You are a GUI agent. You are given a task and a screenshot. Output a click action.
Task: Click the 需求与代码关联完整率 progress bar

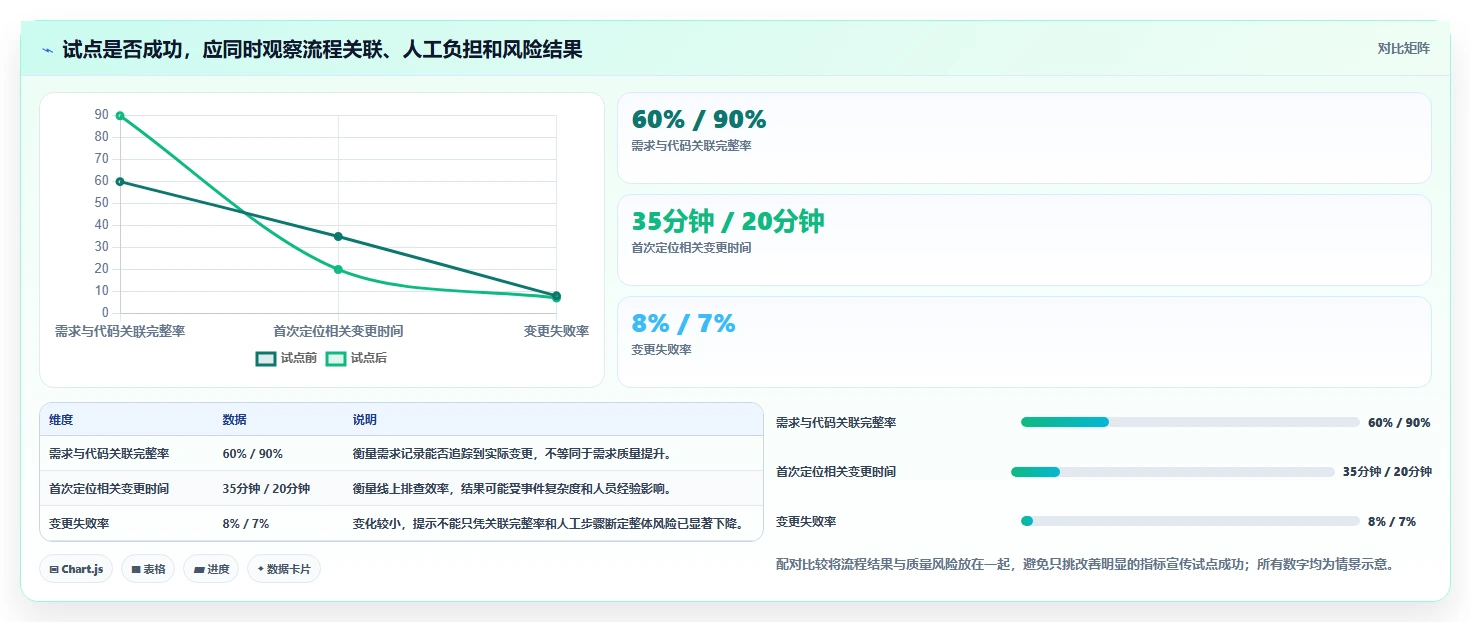point(1190,422)
